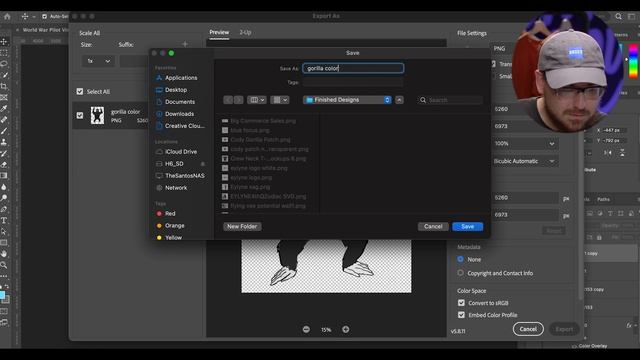Click Cancel in the Export As window
The image size is (640, 360).
click(x=528, y=329)
